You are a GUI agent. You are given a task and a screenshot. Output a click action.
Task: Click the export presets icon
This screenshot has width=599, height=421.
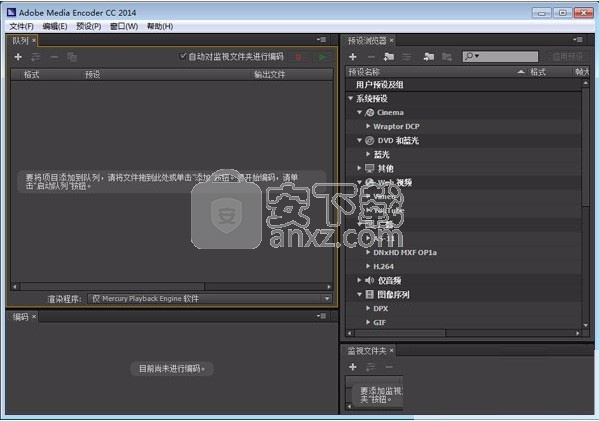tap(447, 57)
